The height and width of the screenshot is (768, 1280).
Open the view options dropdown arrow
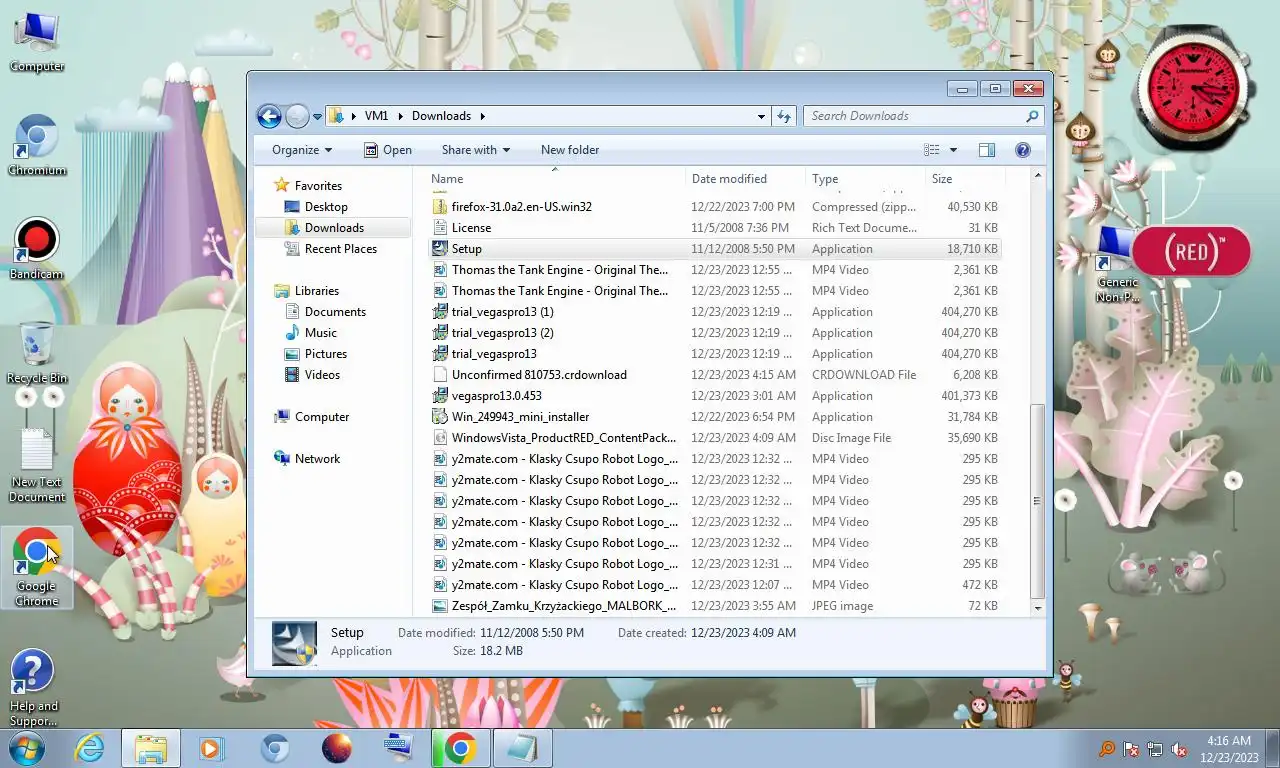click(x=953, y=150)
